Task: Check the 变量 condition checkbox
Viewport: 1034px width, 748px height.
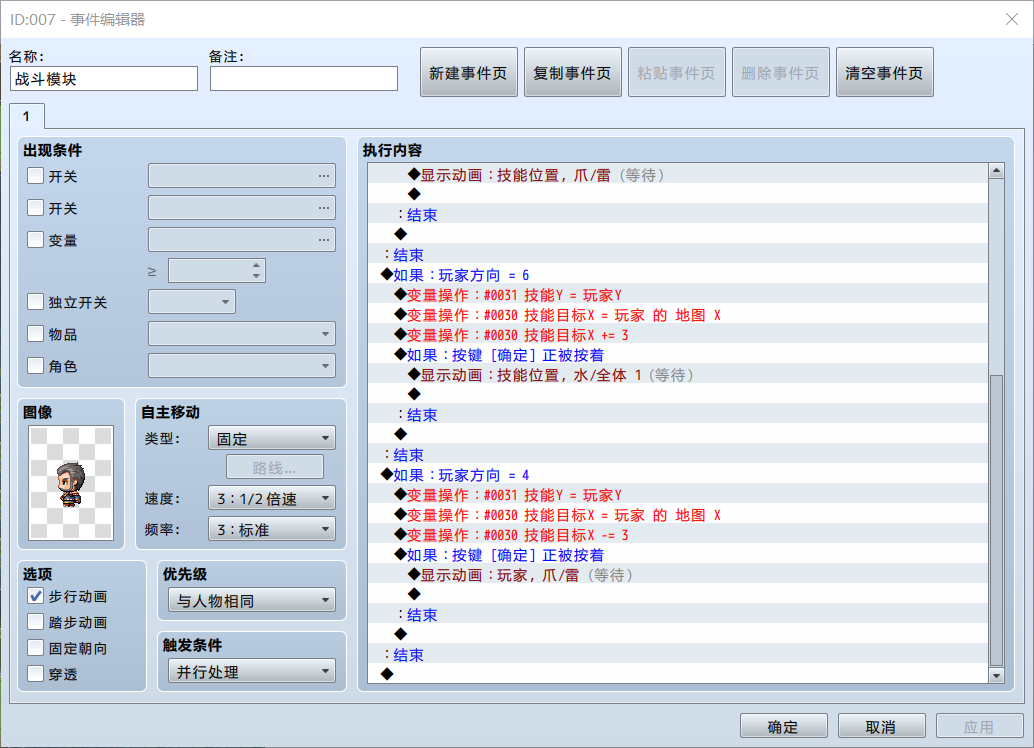Action: [x=36, y=239]
